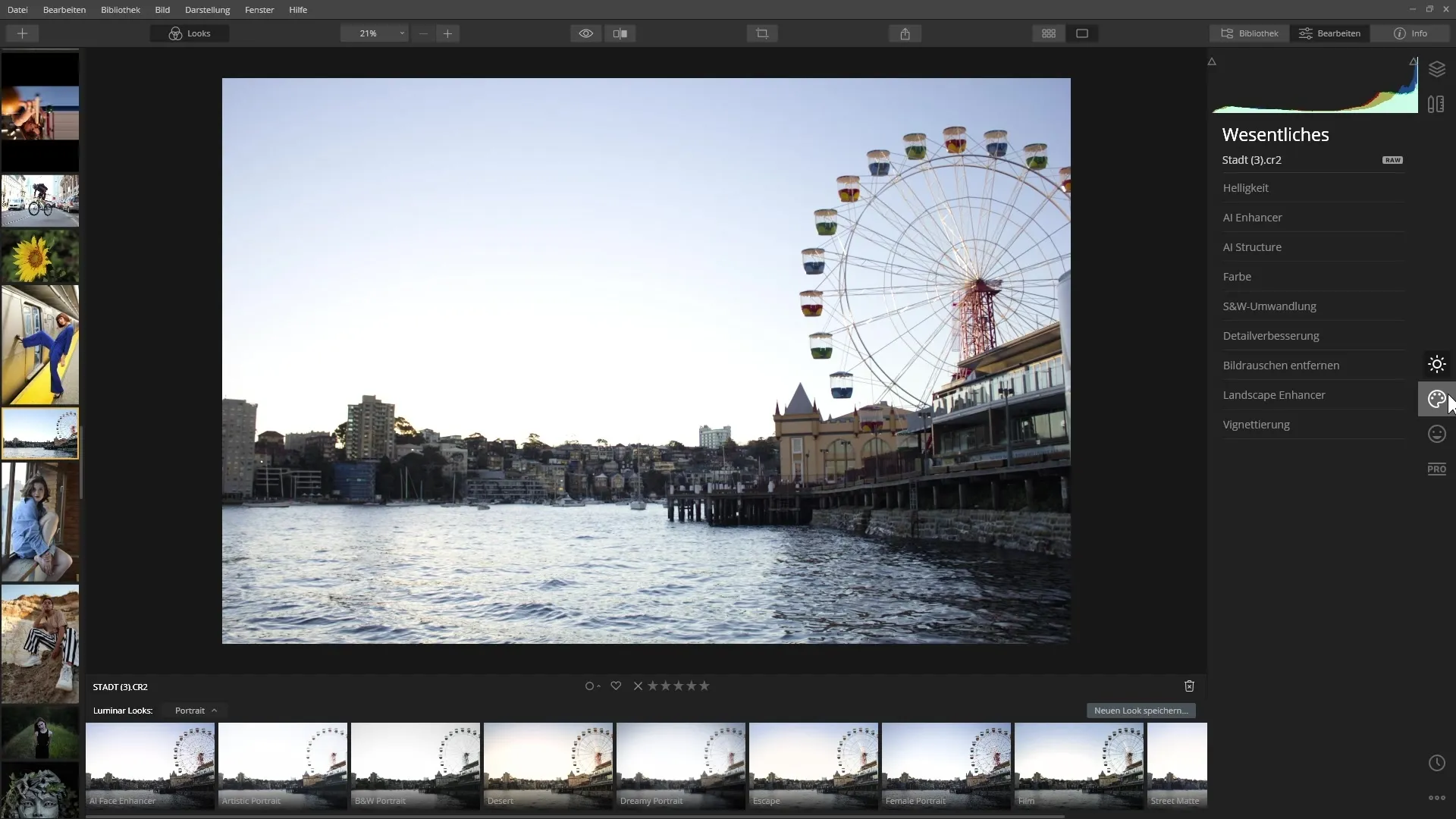Open the Bearbeiten menu in menu bar
The height and width of the screenshot is (819, 1456).
coord(64,10)
